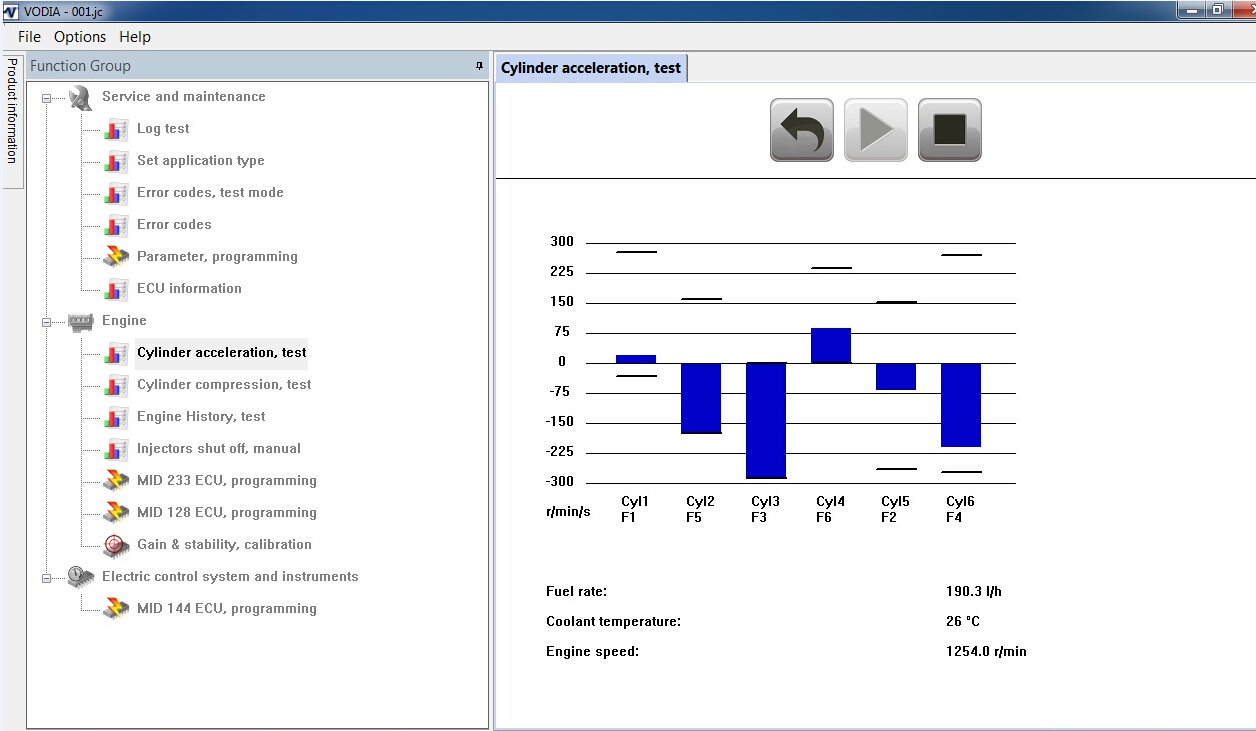The image size is (1256, 731).
Task: Click the Engine group icon
Action: click(x=80, y=321)
